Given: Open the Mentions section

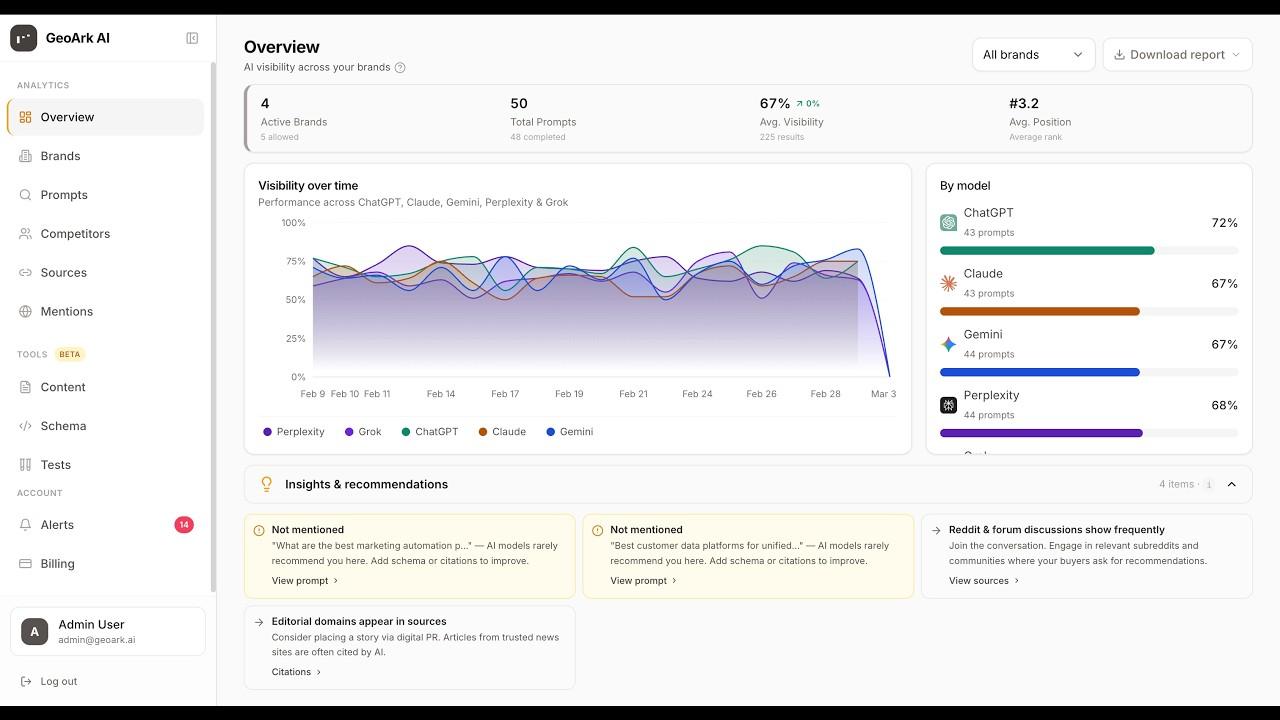Looking at the screenshot, I should 67,311.
